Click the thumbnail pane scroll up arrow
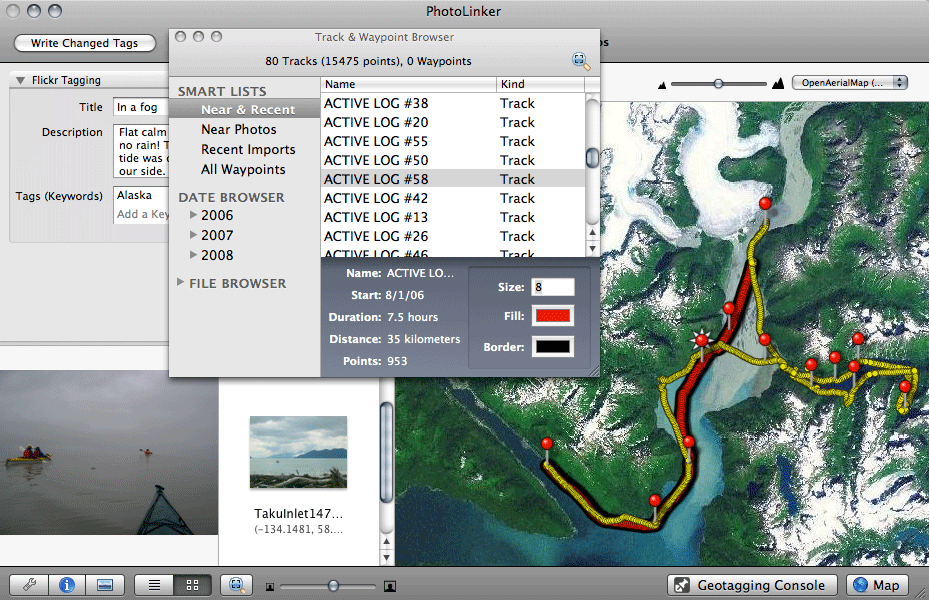Image resolution: width=929 pixels, height=600 pixels. [x=386, y=542]
